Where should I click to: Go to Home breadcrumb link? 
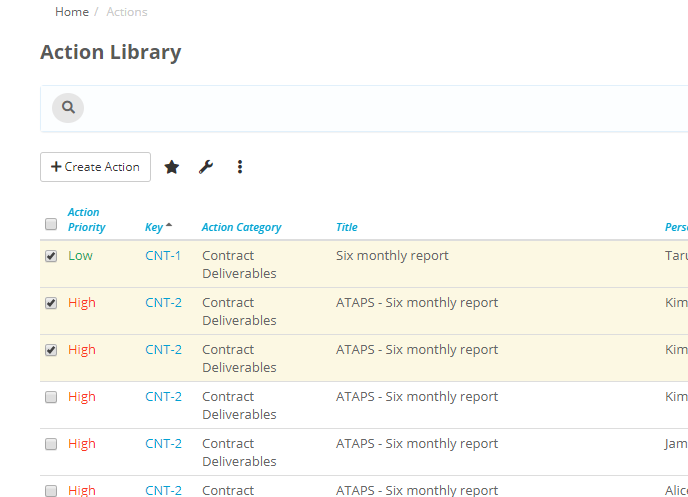click(72, 12)
